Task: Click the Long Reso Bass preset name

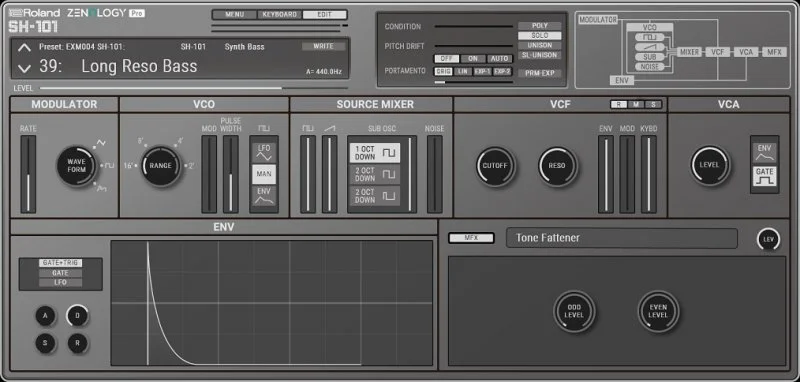Action: [x=139, y=67]
